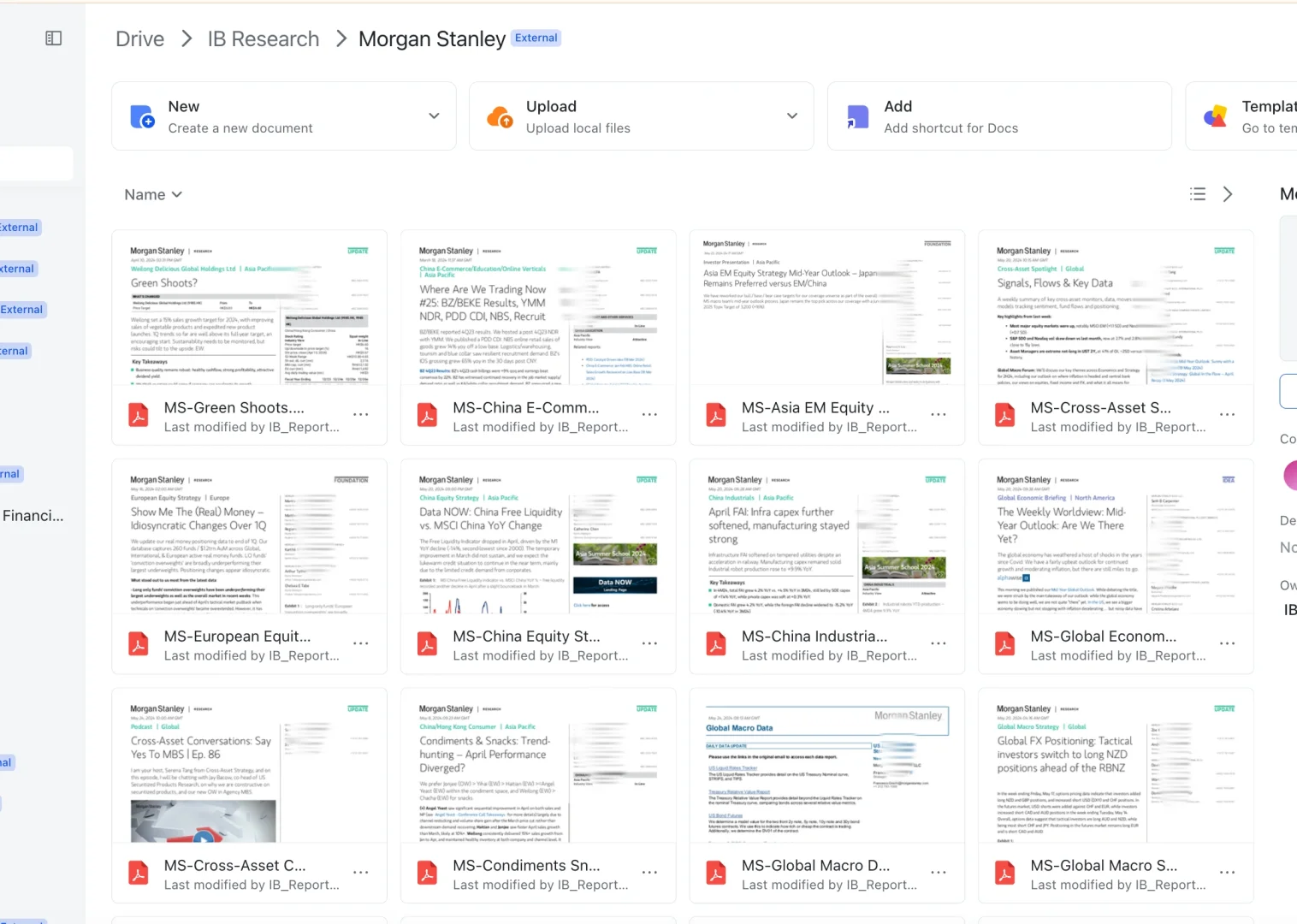Open Global FX Positioning thumbnail
1297x924 pixels.
(1116, 766)
